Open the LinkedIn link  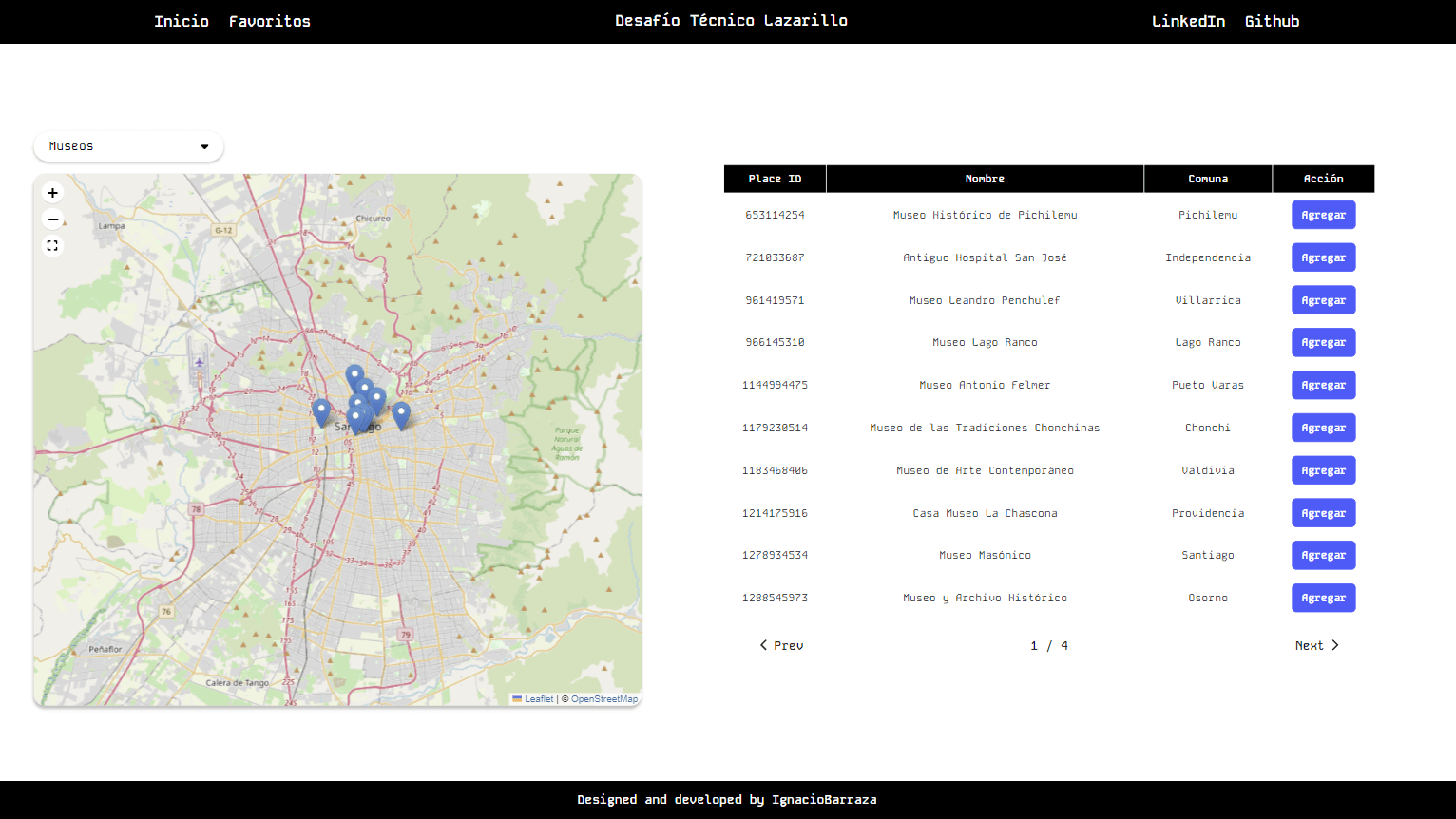(x=1188, y=21)
